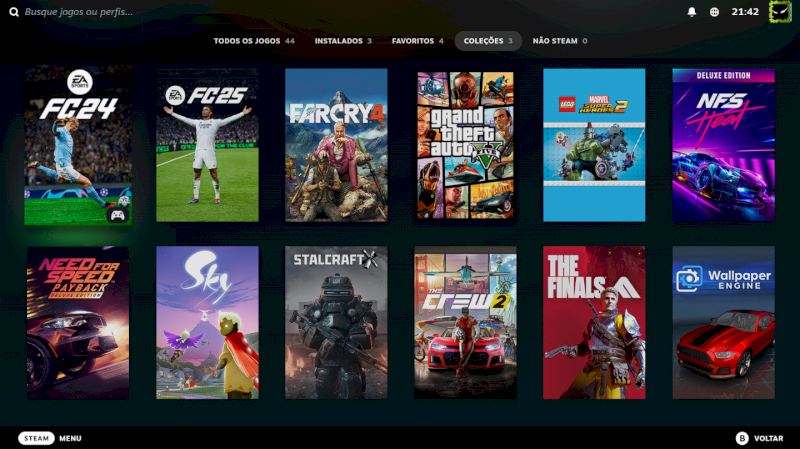Open the EA Sports FC 25 game cover
Image resolution: width=800 pixels, height=449 pixels.
pyautogui.click(x=207, y=145)
